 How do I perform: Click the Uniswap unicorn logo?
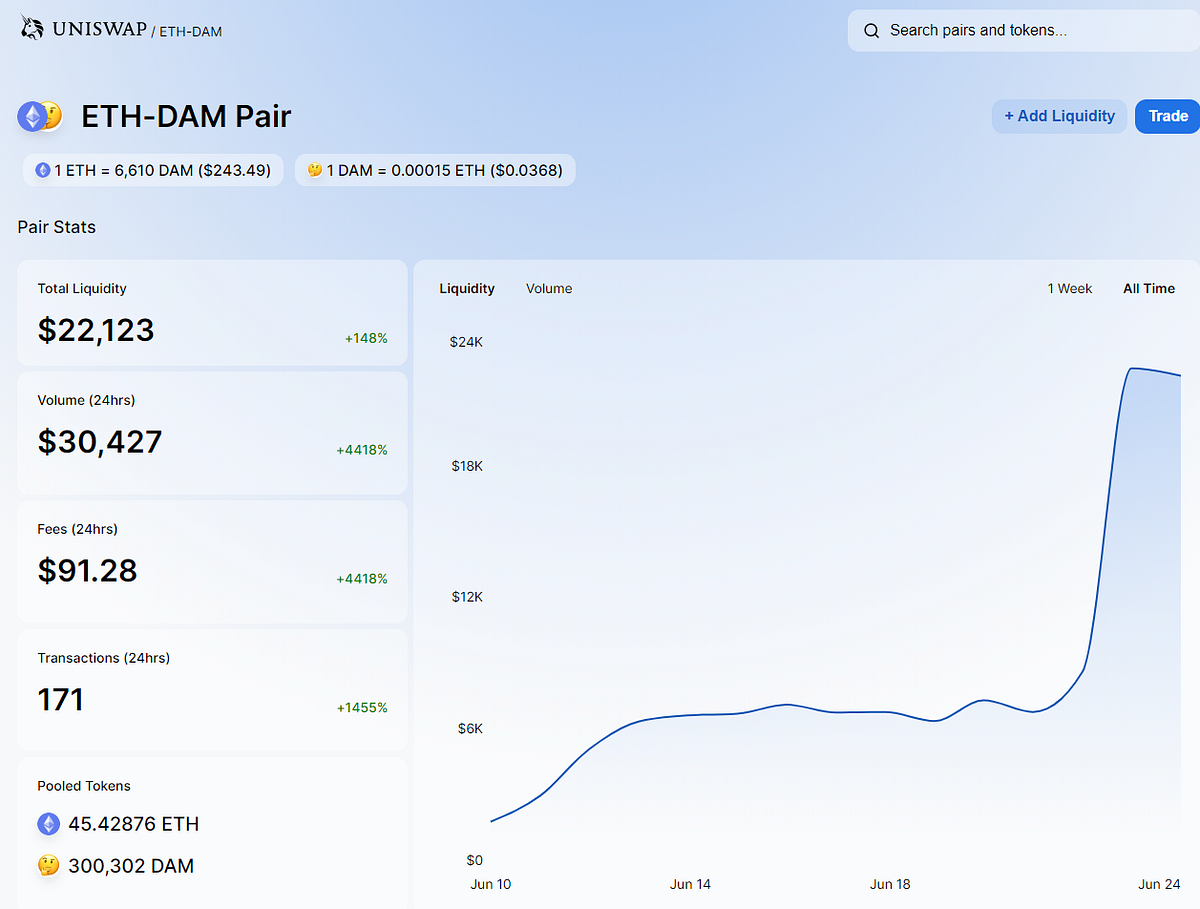[33, 27]
